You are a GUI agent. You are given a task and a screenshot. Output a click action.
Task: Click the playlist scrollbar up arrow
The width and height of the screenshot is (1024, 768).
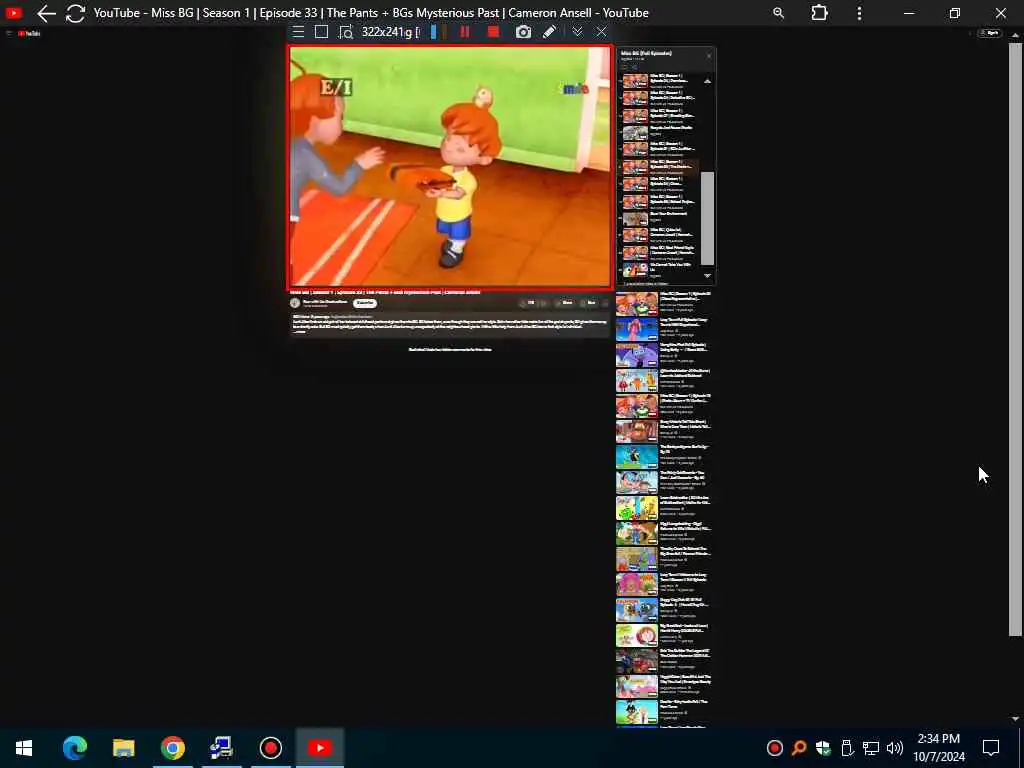[x=707, y=82]
